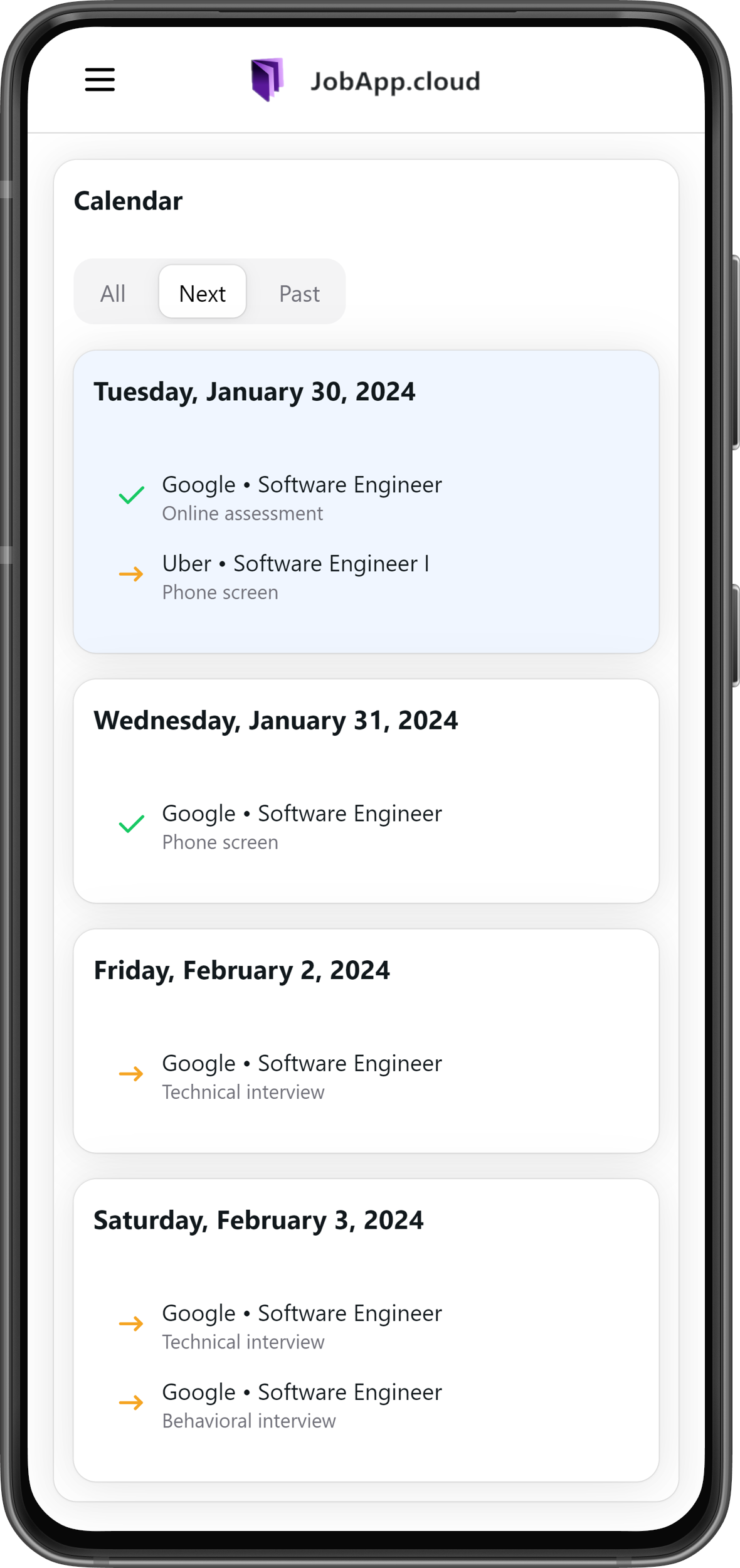Viewport: 740px width, 1568px height.
Task: Select the Next filter option
Action: [202, 292]
